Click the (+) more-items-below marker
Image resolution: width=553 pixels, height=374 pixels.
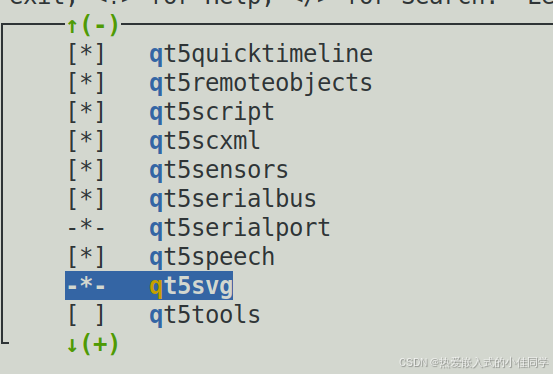click(100, 344)
